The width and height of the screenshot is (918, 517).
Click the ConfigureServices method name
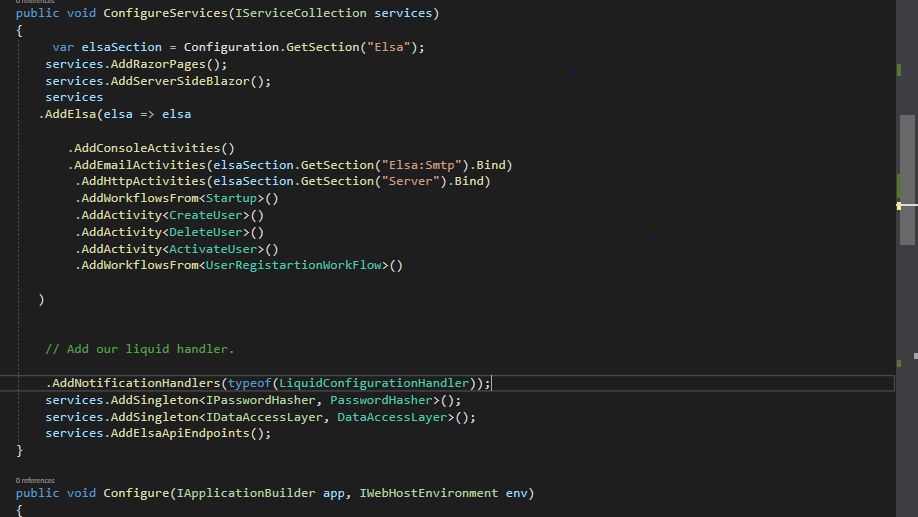click(x=165, y=13)
